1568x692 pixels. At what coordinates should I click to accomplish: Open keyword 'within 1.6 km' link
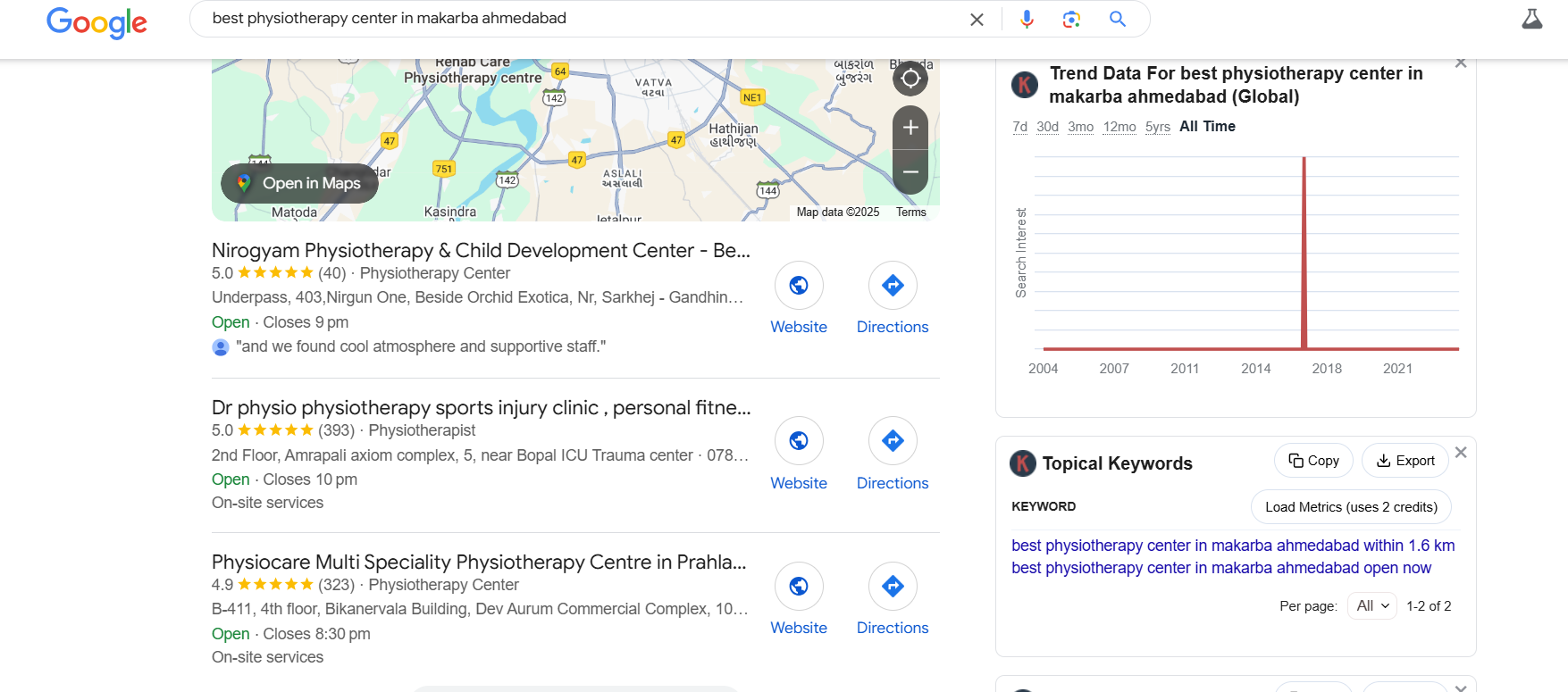1233,546
